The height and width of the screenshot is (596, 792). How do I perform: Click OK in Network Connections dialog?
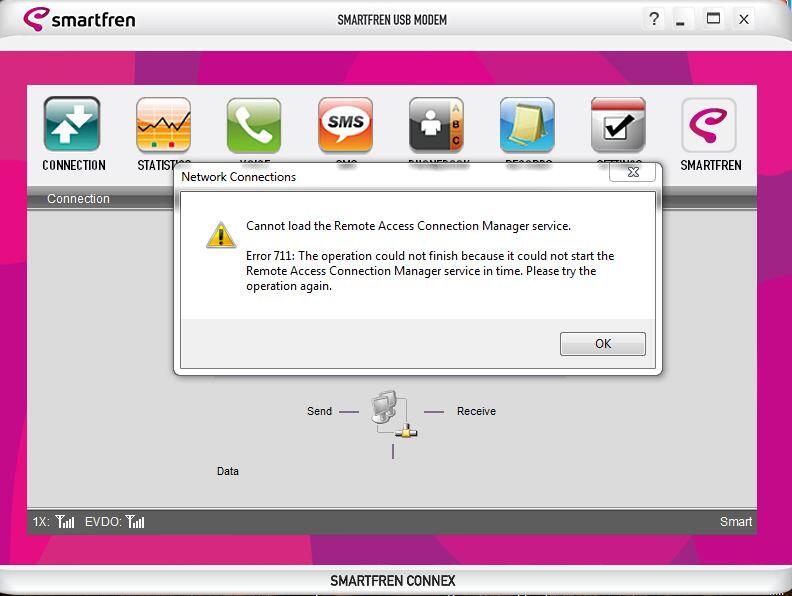point(603,343)
